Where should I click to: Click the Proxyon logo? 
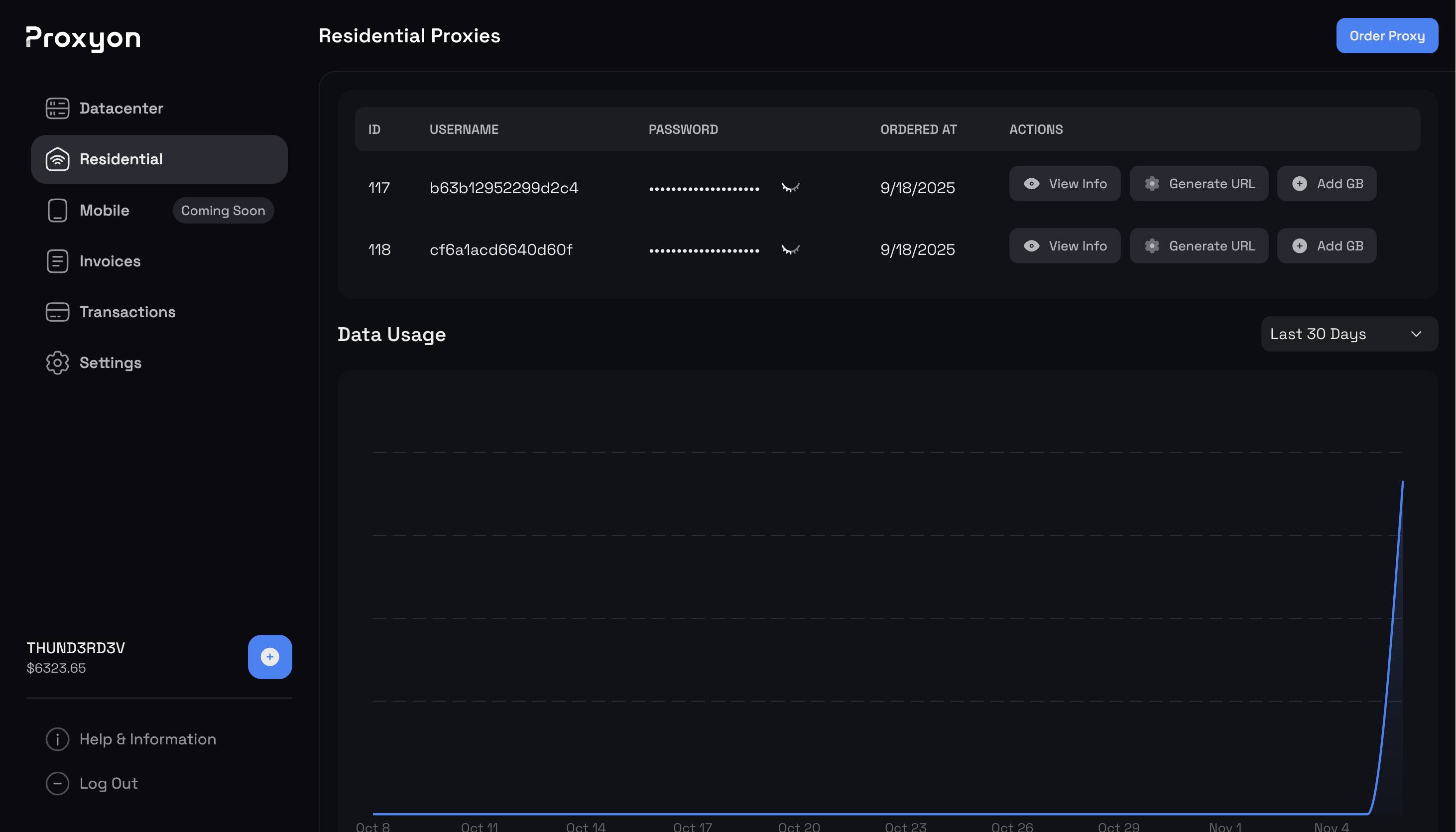tap(84, 38)
